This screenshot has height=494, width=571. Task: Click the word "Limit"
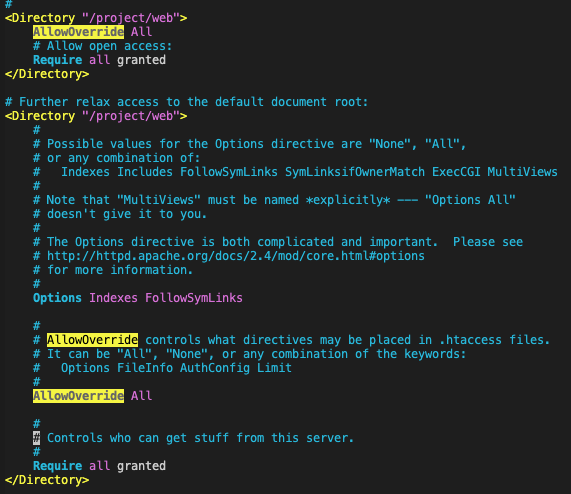[x=274, y=368]
